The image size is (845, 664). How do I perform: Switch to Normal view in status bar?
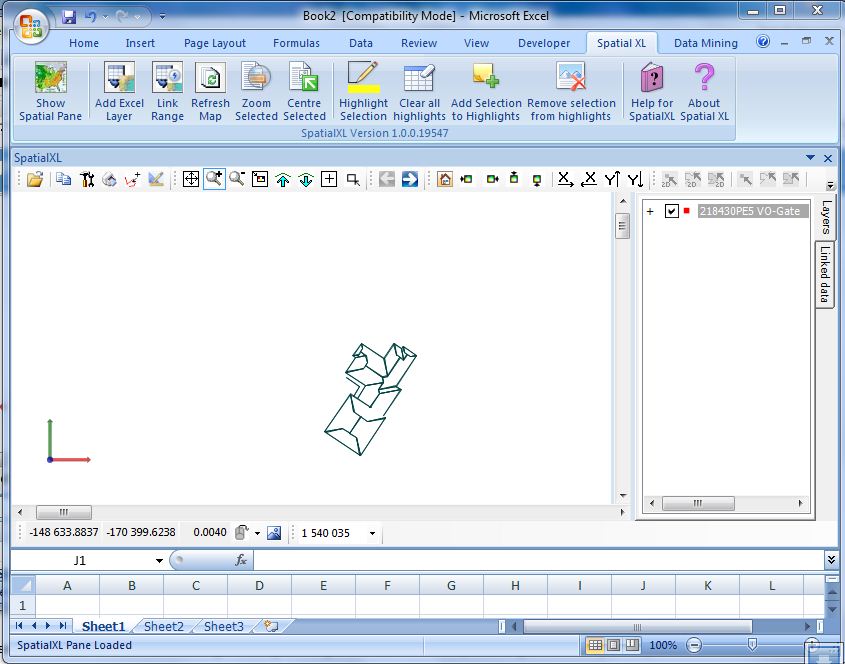click(595, 645)
